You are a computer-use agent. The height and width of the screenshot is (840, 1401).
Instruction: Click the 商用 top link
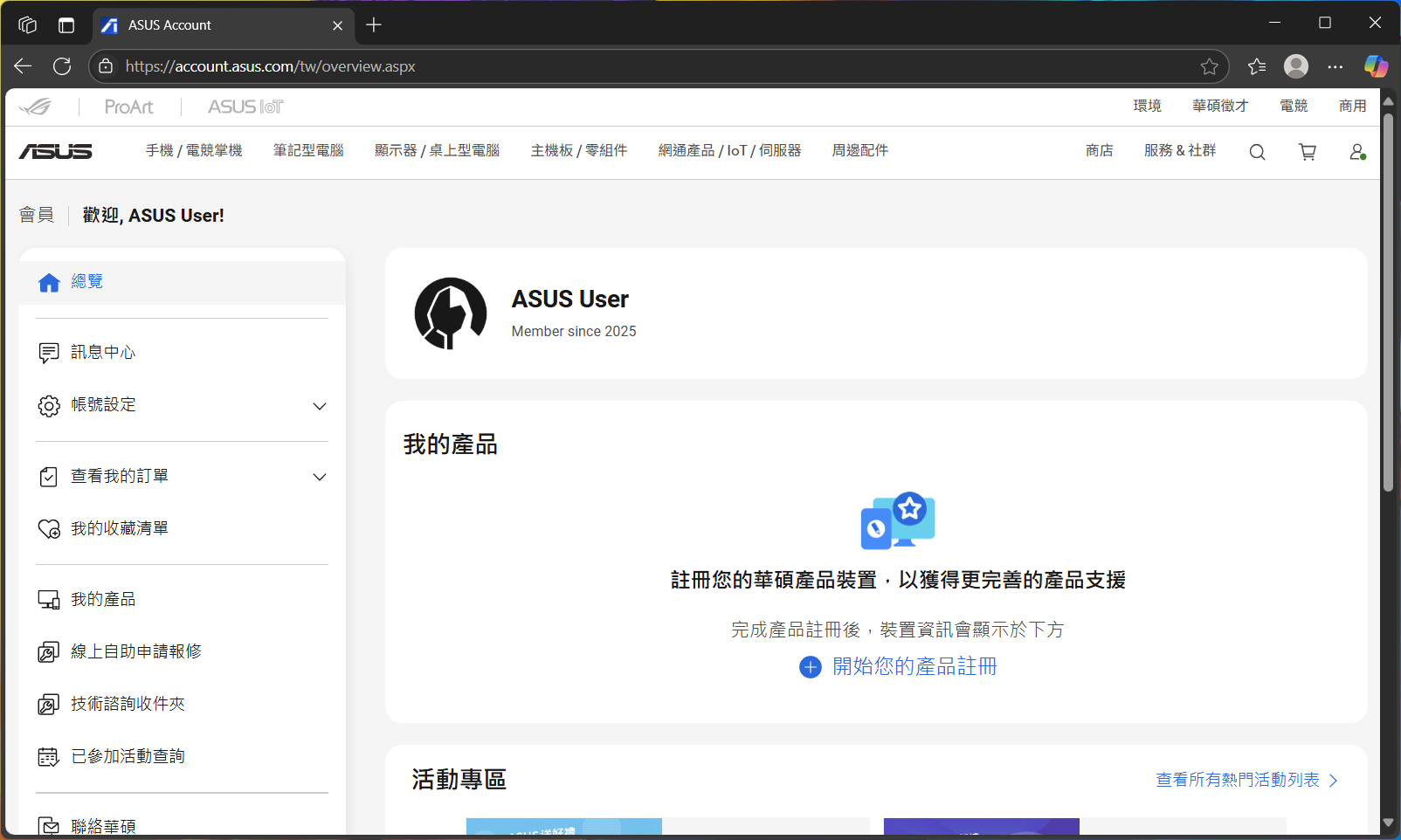pos(1353,106)
